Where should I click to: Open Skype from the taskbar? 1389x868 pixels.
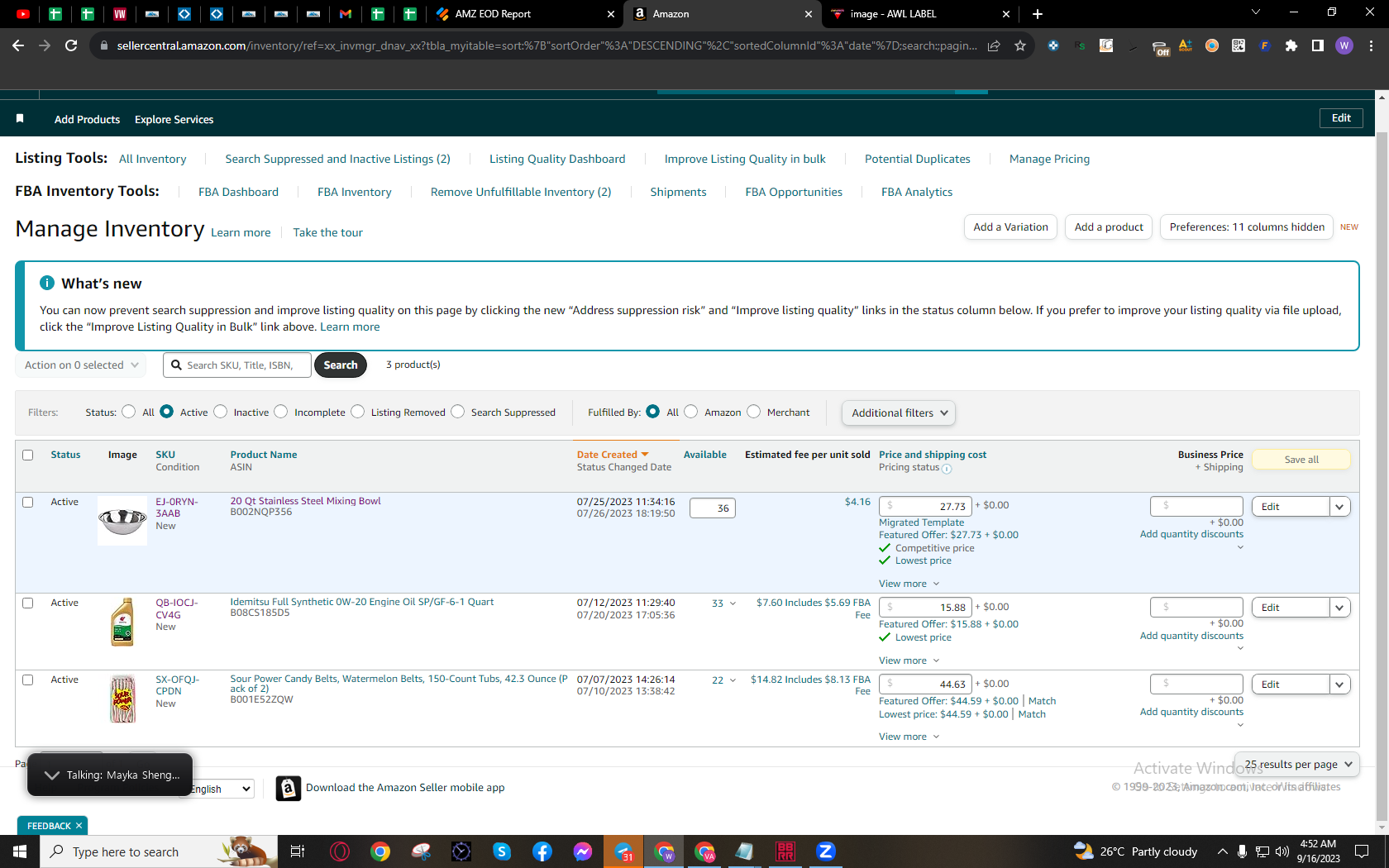(502, 851)
